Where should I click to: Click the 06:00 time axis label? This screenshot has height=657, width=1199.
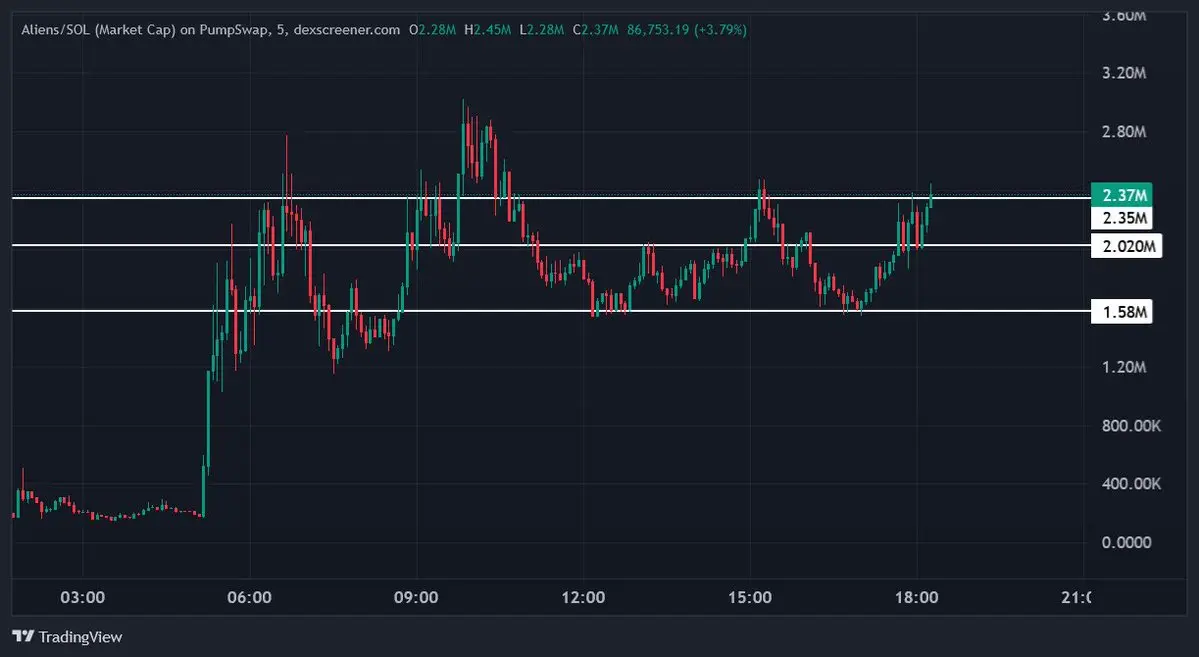click(x=249, y=597)
